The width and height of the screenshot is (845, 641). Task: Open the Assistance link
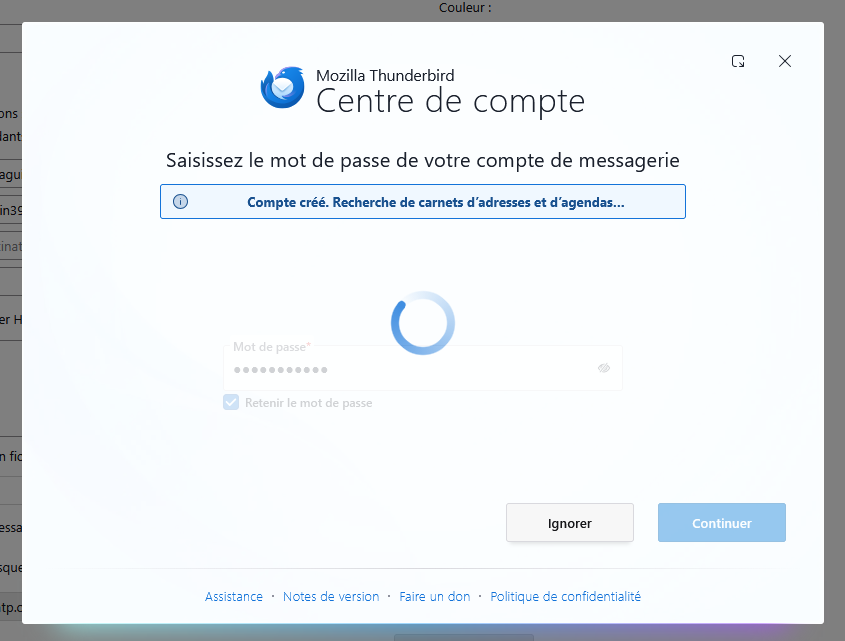point(234,596)
